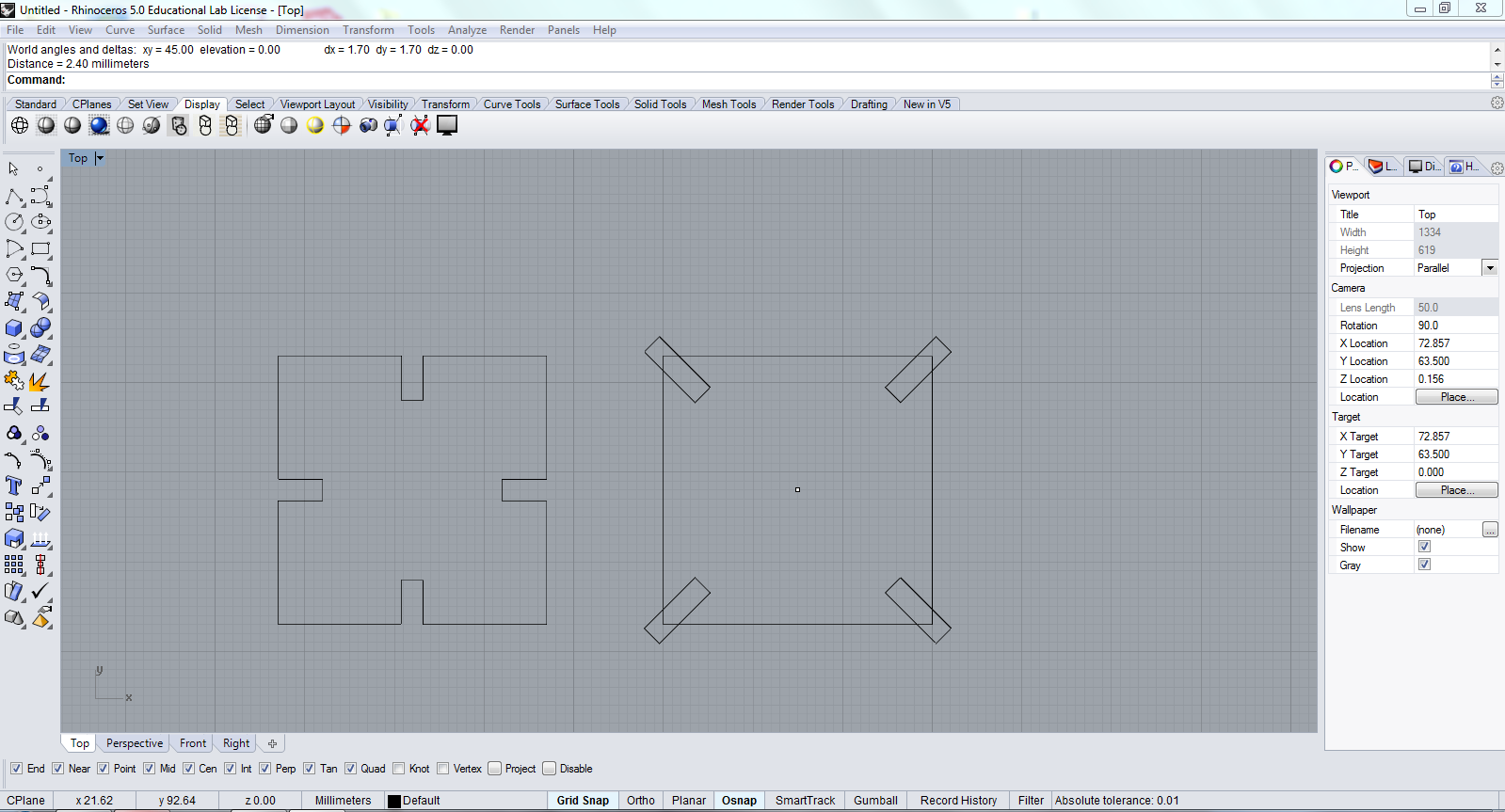Toggle the Near osnap checkbox
Image resolution: width=1505 pixels, height=812 pixels.
(57, 769)
